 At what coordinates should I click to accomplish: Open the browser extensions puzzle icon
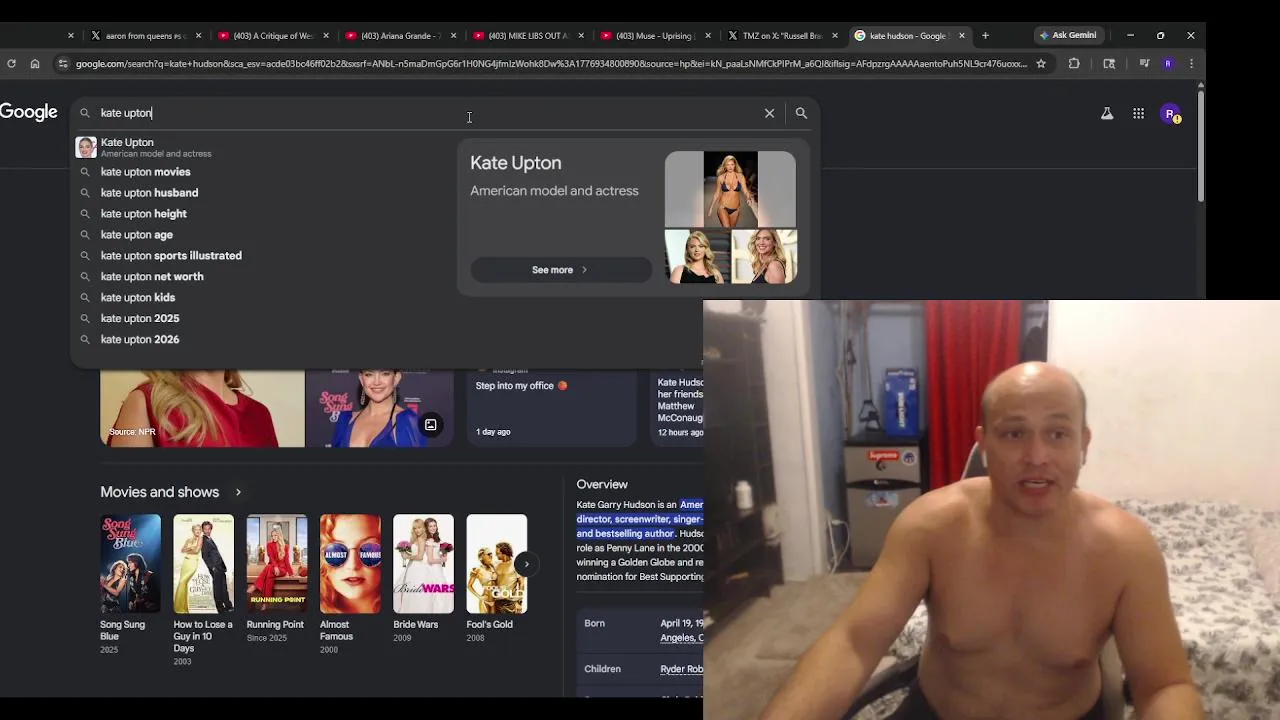click(x=1074, y=63)
